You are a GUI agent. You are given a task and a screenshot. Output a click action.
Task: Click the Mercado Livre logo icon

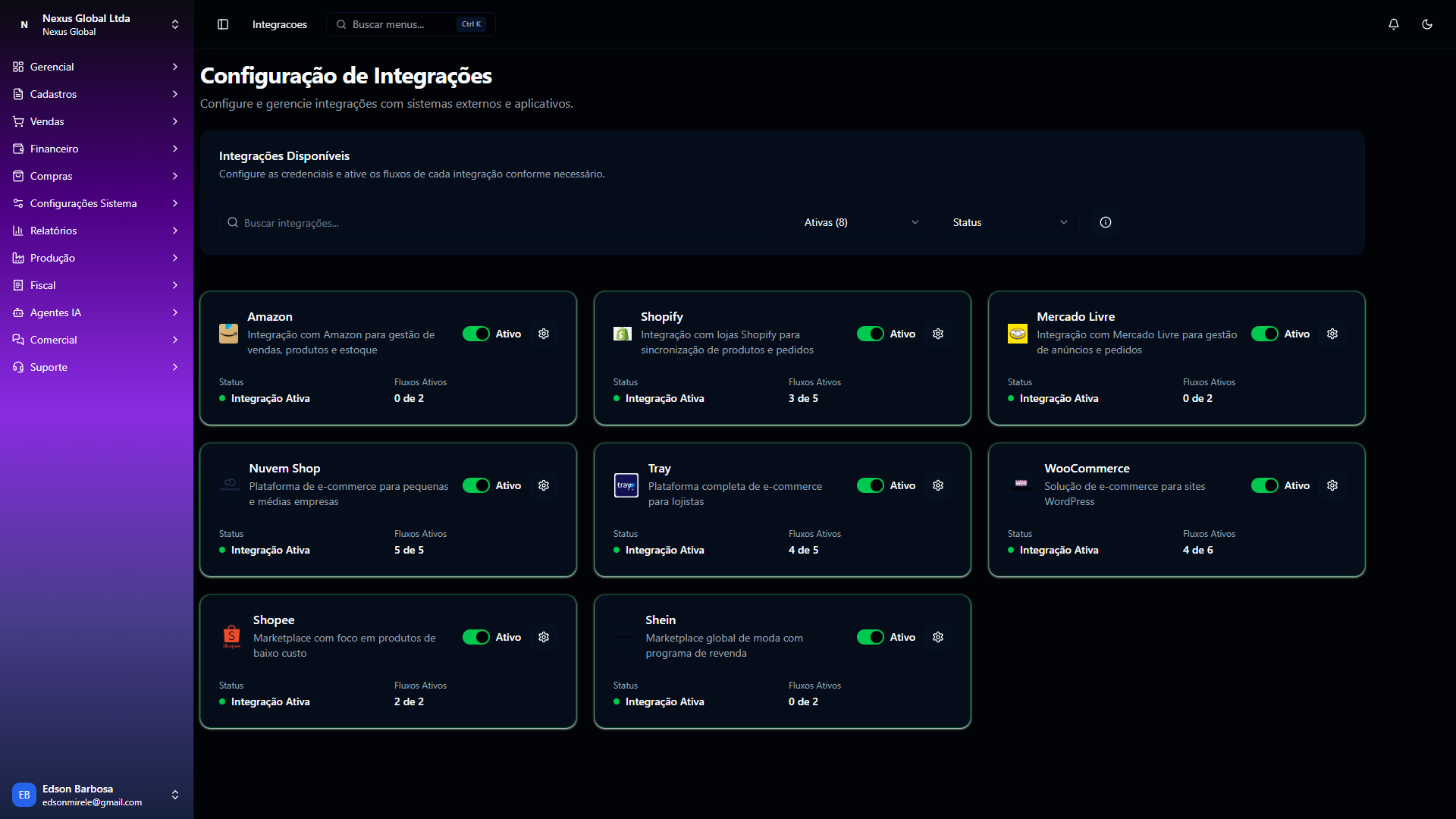click(x=1018, y=334)
